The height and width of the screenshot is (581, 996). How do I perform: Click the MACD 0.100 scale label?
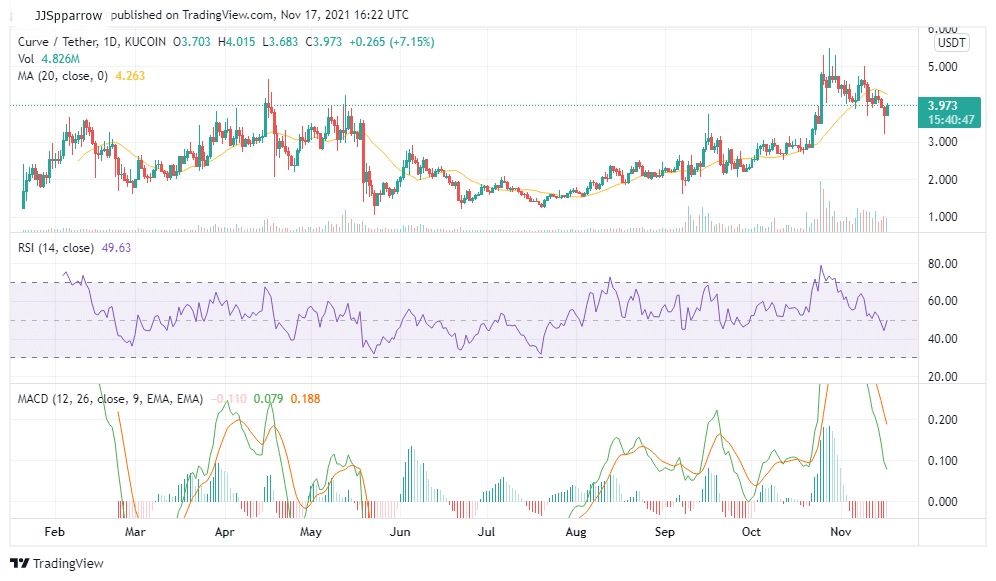tap(943, 461)
